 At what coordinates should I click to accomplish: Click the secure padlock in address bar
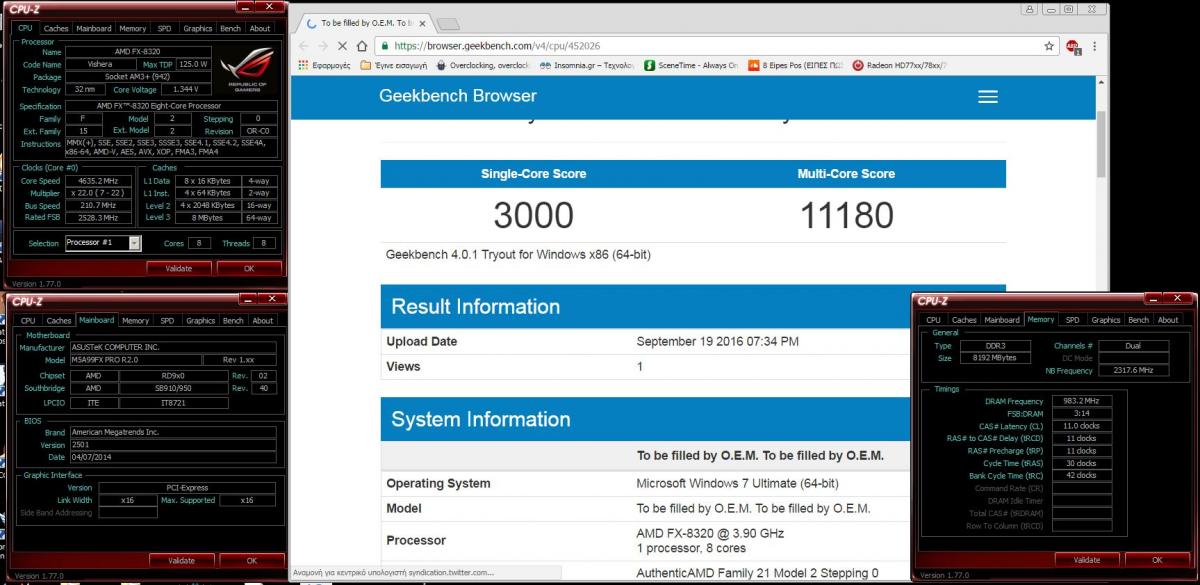[x=385, y=46]
